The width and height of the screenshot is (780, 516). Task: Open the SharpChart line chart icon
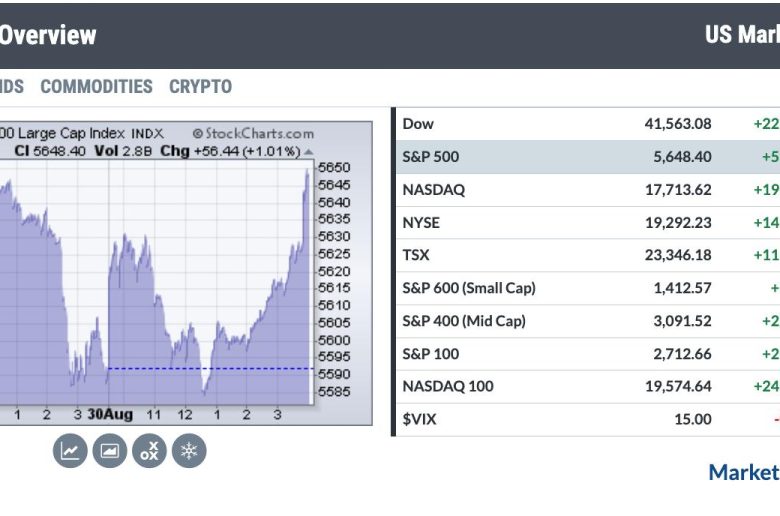70,451
